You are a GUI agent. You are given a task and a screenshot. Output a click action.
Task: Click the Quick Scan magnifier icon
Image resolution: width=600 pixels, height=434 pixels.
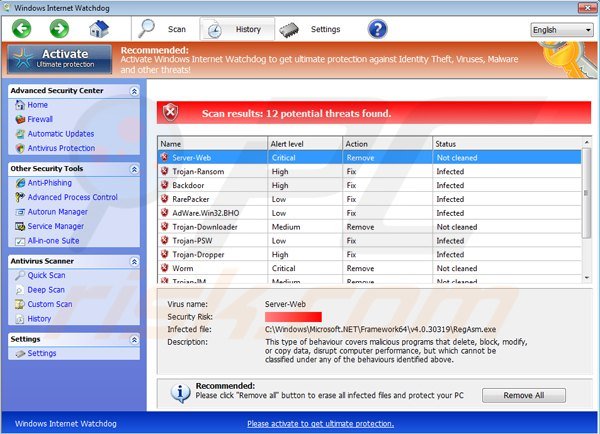[20, 276]
